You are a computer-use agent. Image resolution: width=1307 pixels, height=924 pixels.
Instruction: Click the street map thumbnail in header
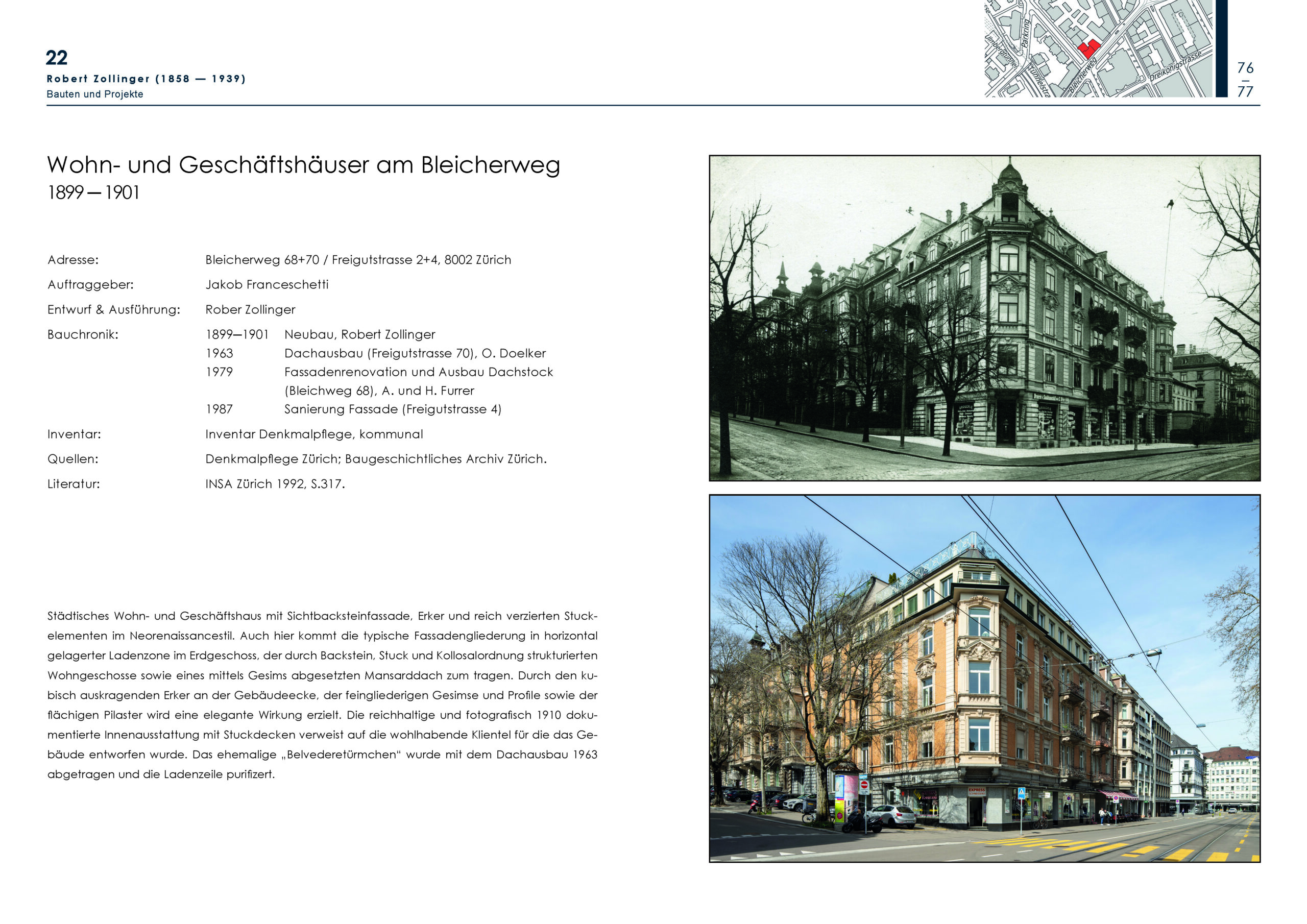click(1133, 63)
